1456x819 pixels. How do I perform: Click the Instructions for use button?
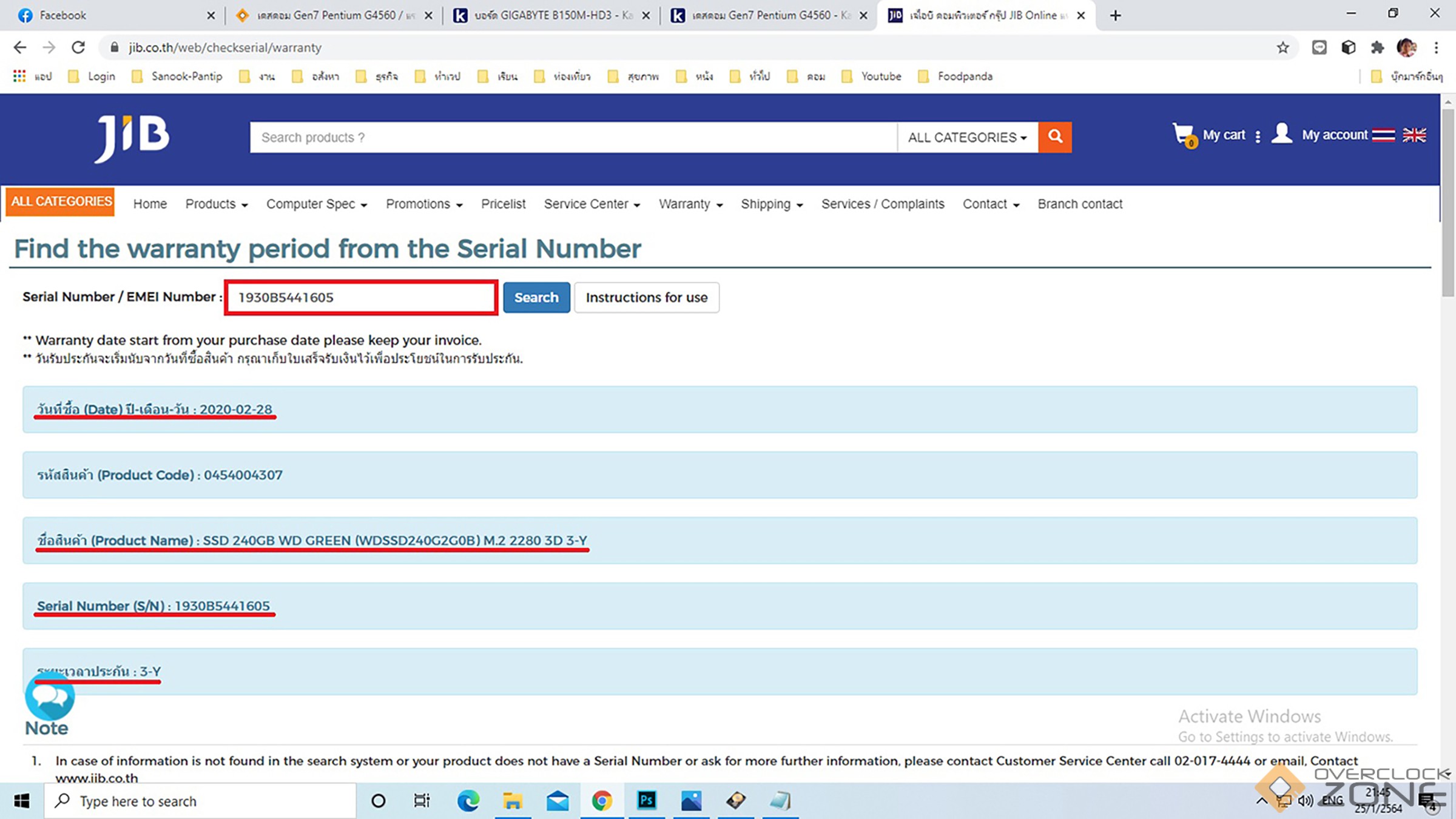[x=646, y=297]
